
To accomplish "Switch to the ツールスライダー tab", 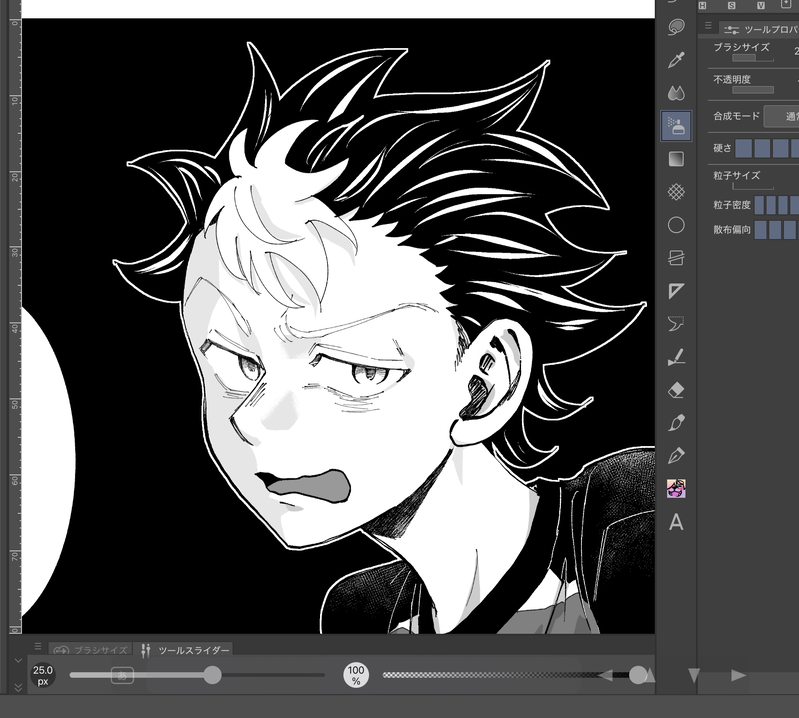I will point(185,650).
